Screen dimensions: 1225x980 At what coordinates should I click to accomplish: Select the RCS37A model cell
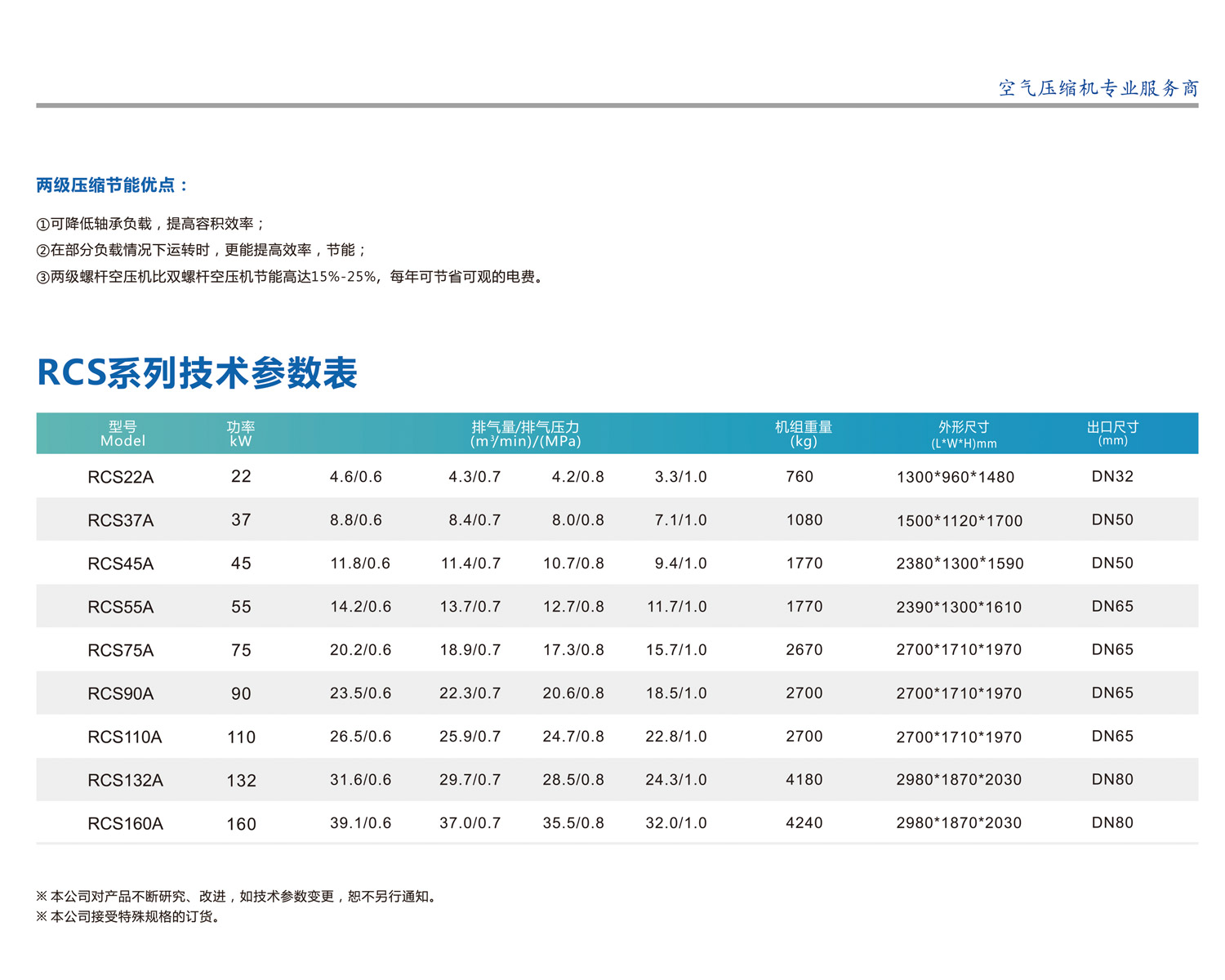(x=120, y=520)
